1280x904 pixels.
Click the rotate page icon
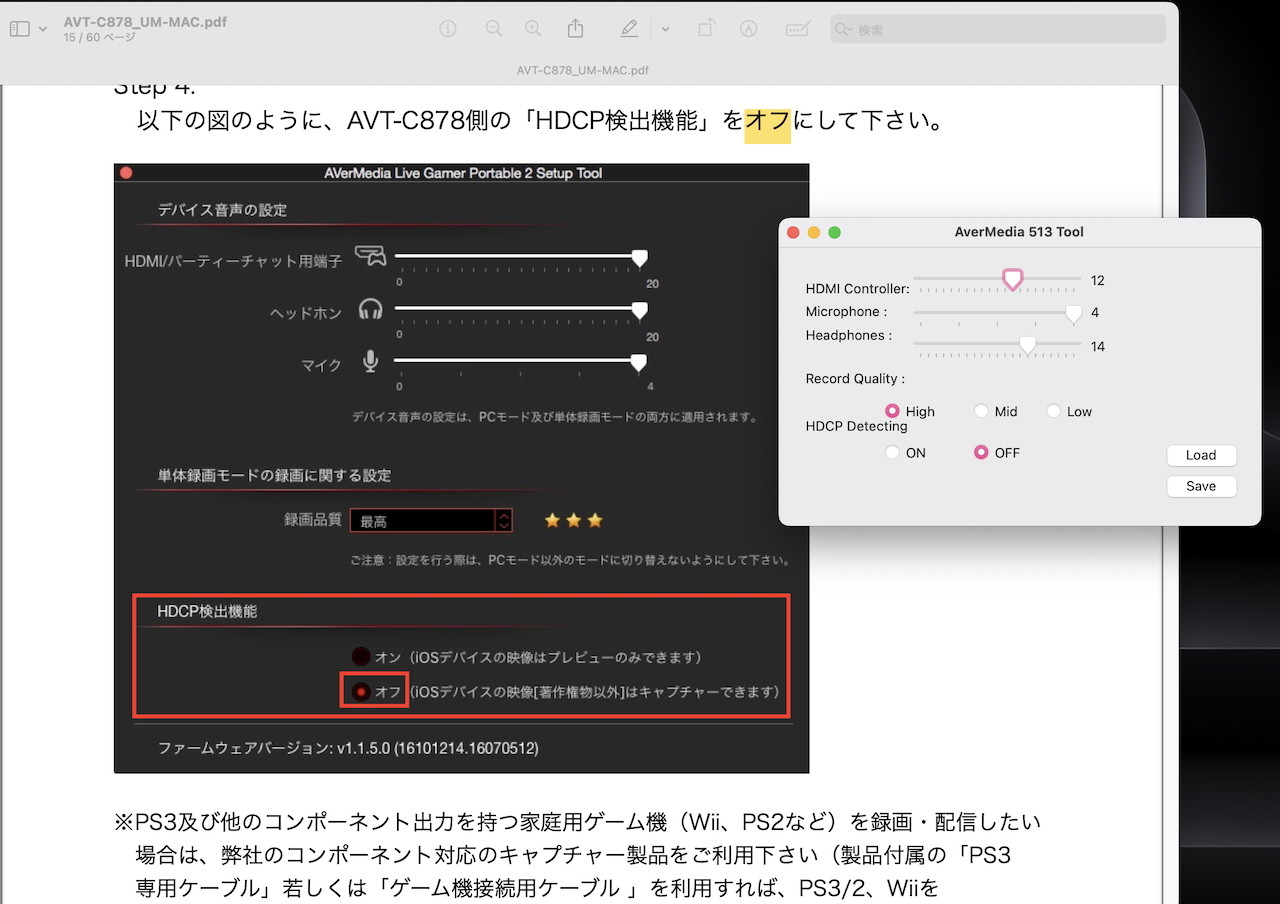click(x=706, y=29)
